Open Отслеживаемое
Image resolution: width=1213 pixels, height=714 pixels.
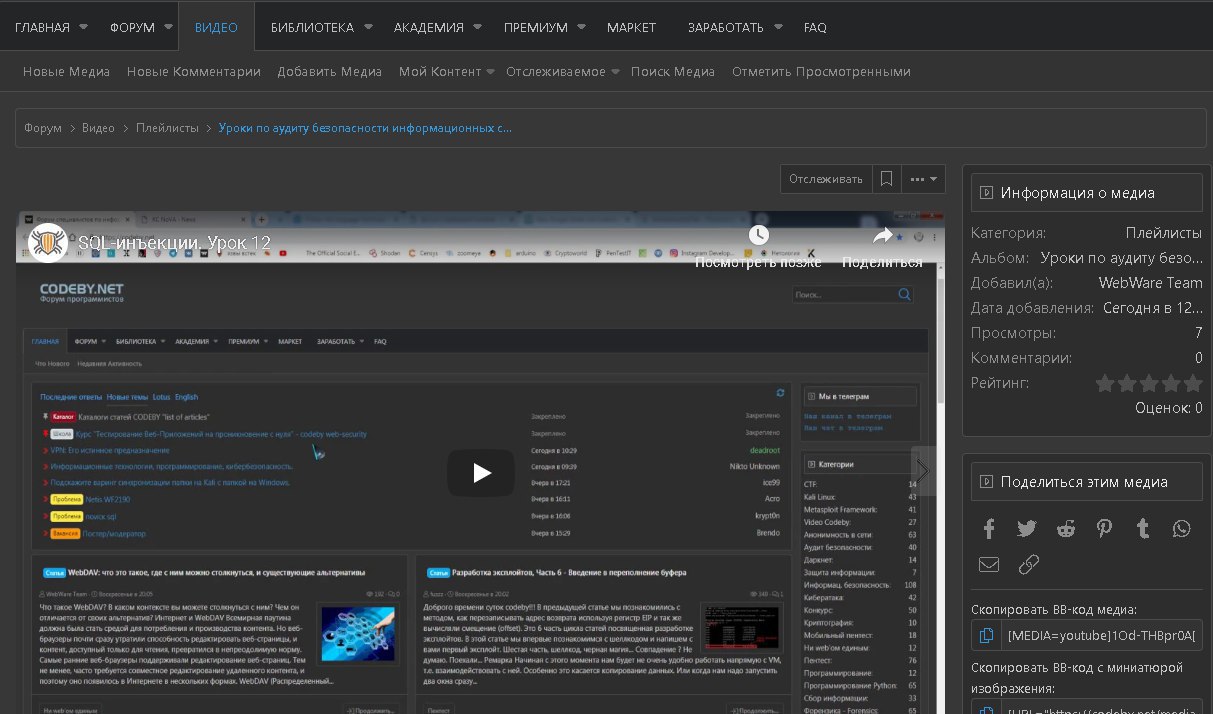point(556,72)
